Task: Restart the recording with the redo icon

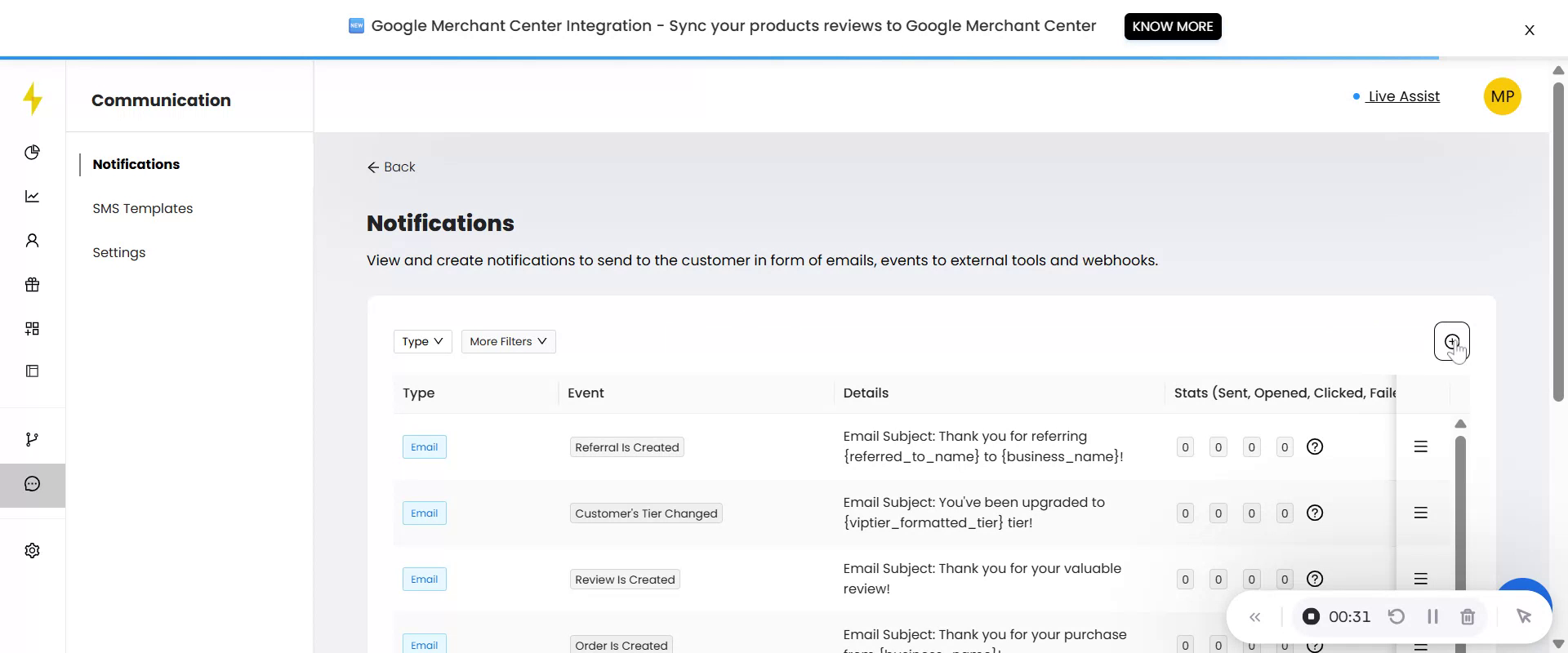Action: (x=1396, y=617)
